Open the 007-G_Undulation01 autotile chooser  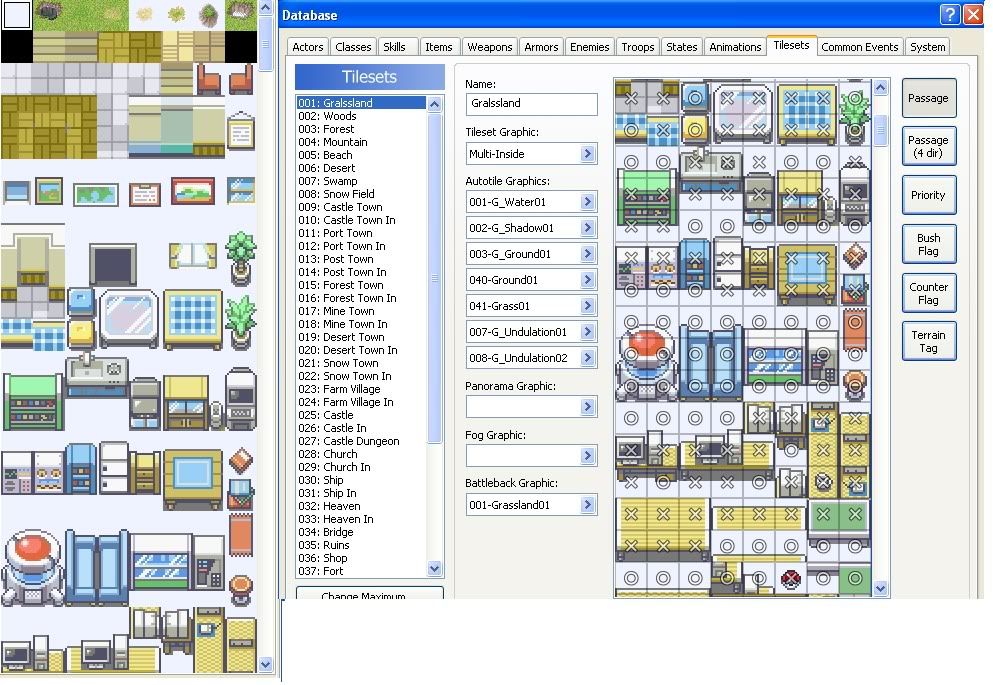pyautogui.click(x=588, y=332)
